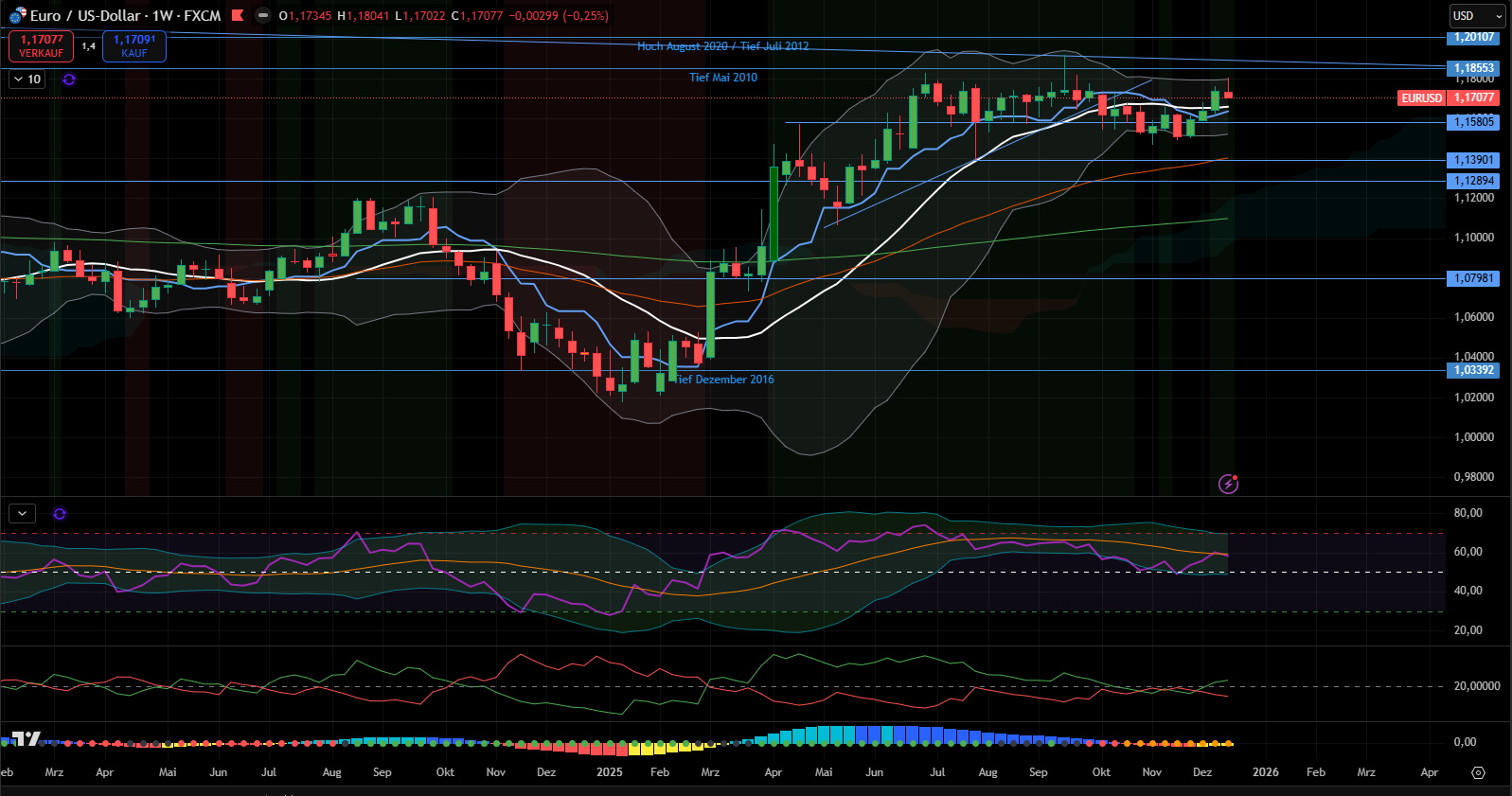Click the 'Tief Mai 2010' line label
The width and height of the screenshot is (1512, 796).
click(723, 78)
